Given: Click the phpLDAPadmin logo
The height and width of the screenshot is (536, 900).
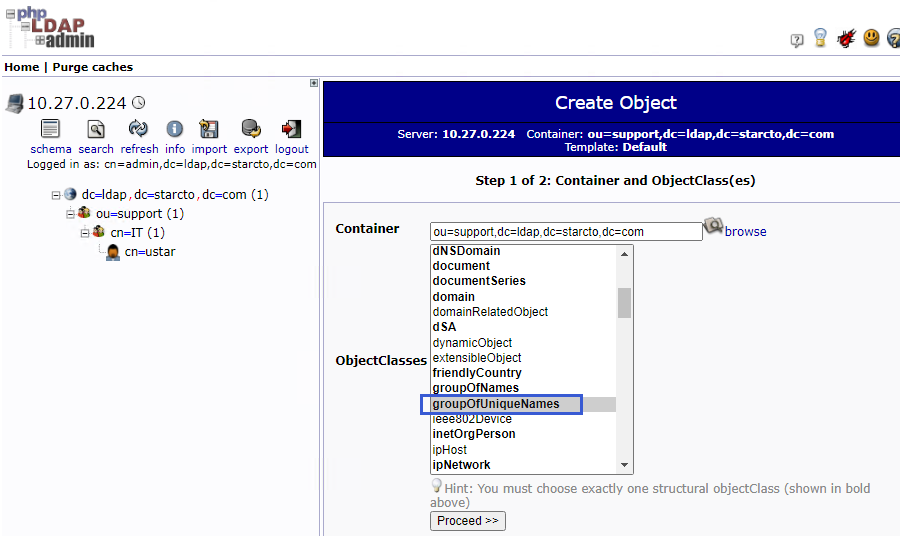Looking at the screenshot, I should 51,28.
